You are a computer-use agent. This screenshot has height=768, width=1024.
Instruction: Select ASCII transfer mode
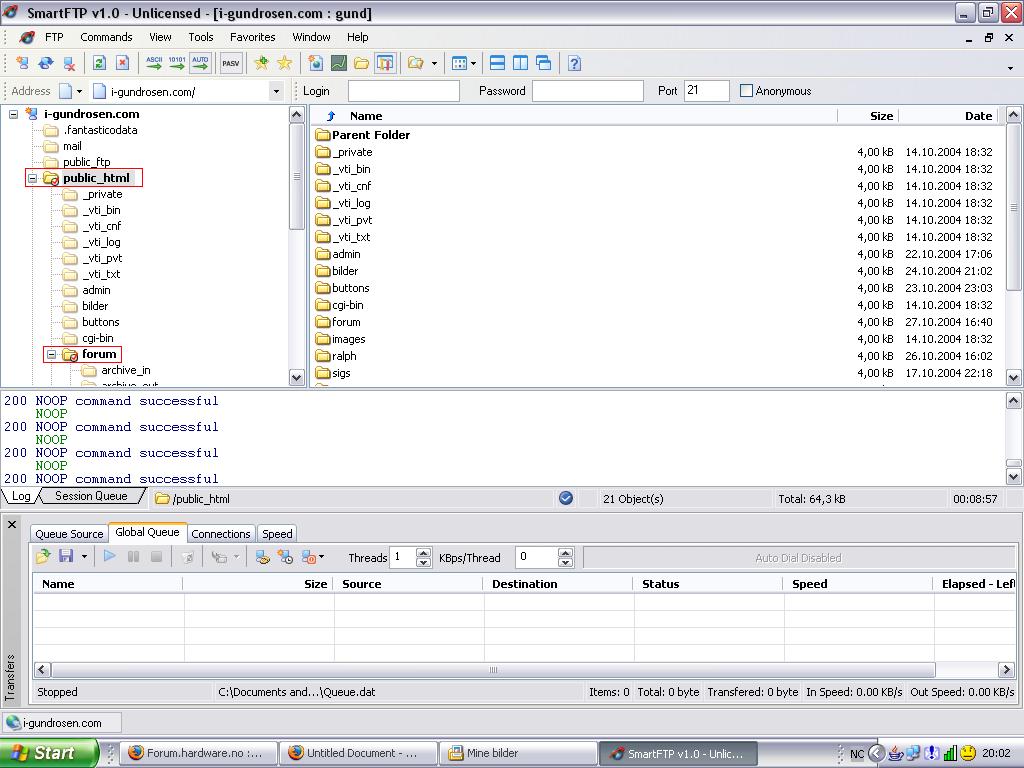154,63
